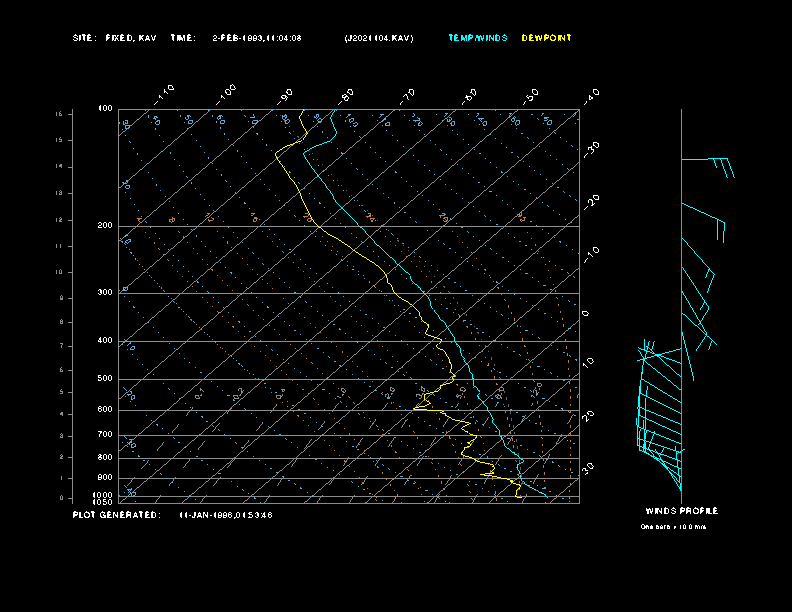Click the -80 temperature axis label at top
This screenshot has height=612, width=792.
click(x=347, y=95)
